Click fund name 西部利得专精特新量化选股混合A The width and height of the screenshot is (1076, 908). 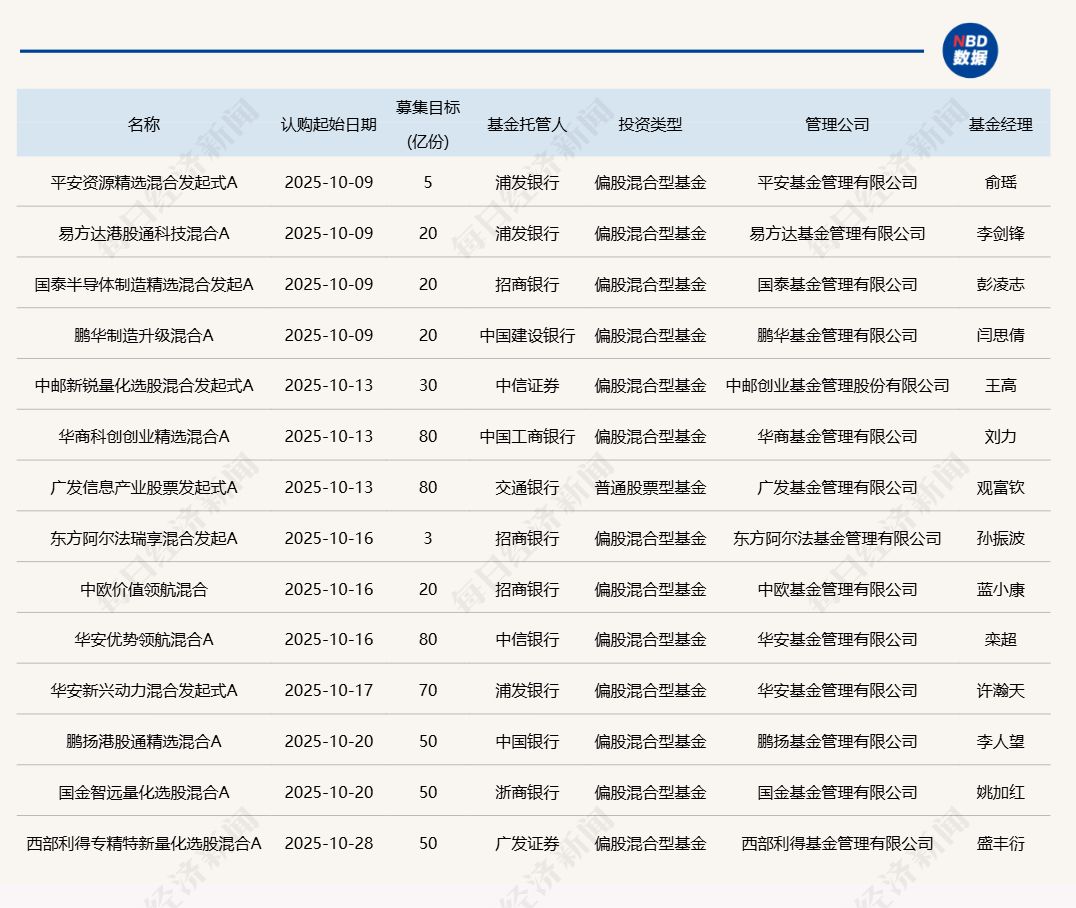(x=144, y=844)
